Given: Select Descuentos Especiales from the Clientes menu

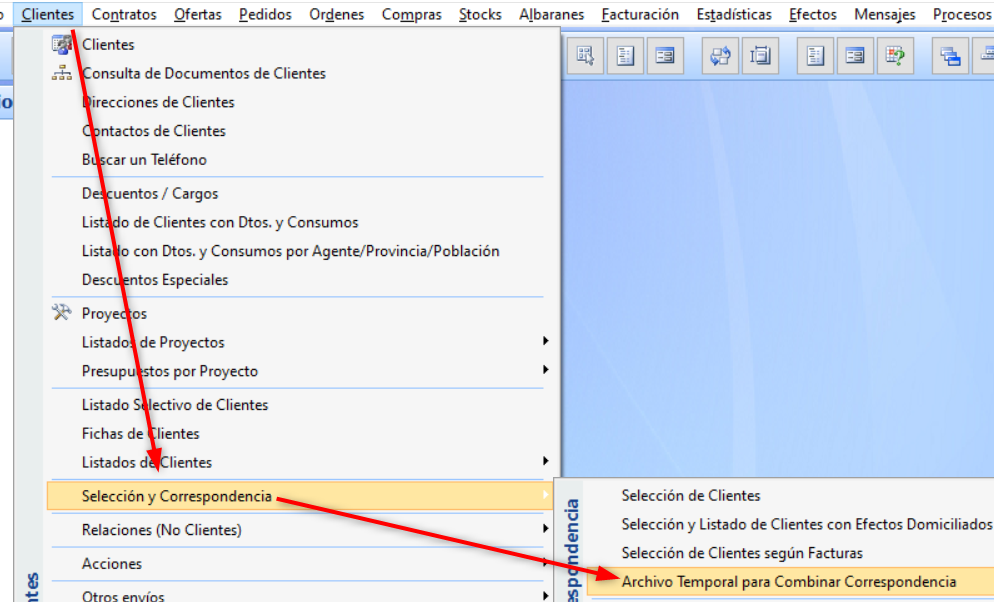Looking at the screenshot, I should 155,280.
